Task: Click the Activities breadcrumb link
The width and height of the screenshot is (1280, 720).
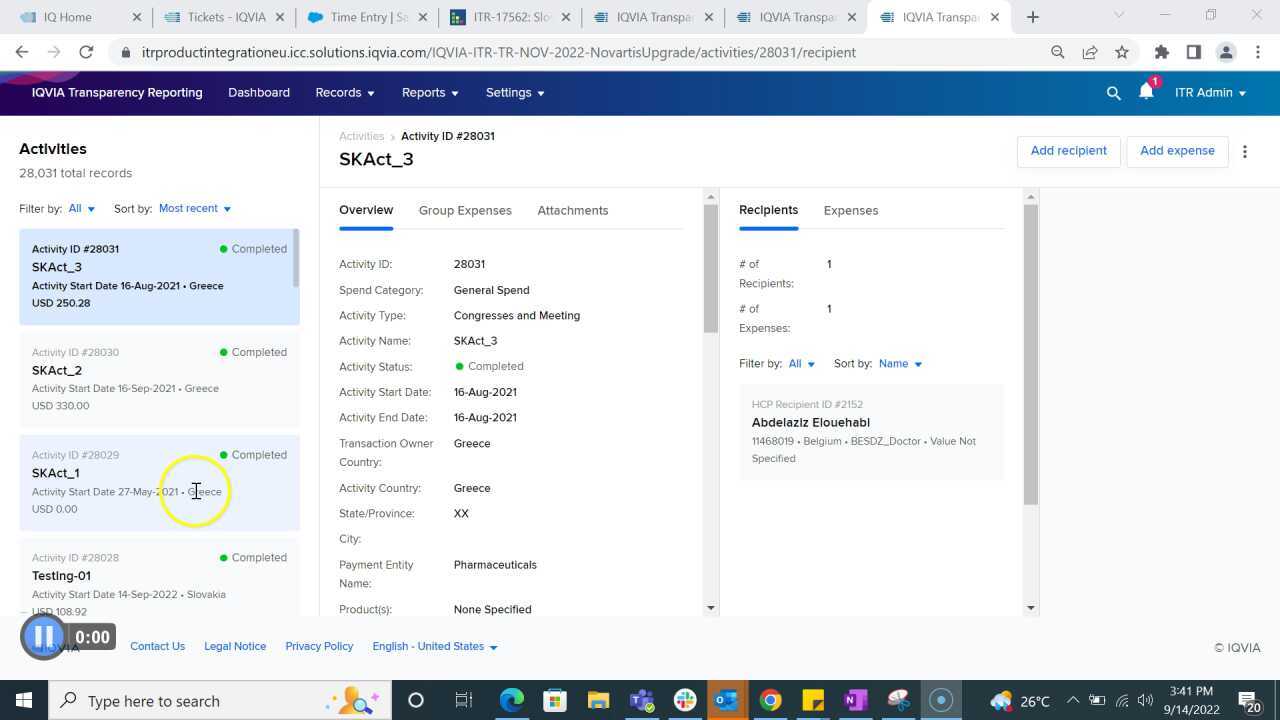Action: [361, 136]
